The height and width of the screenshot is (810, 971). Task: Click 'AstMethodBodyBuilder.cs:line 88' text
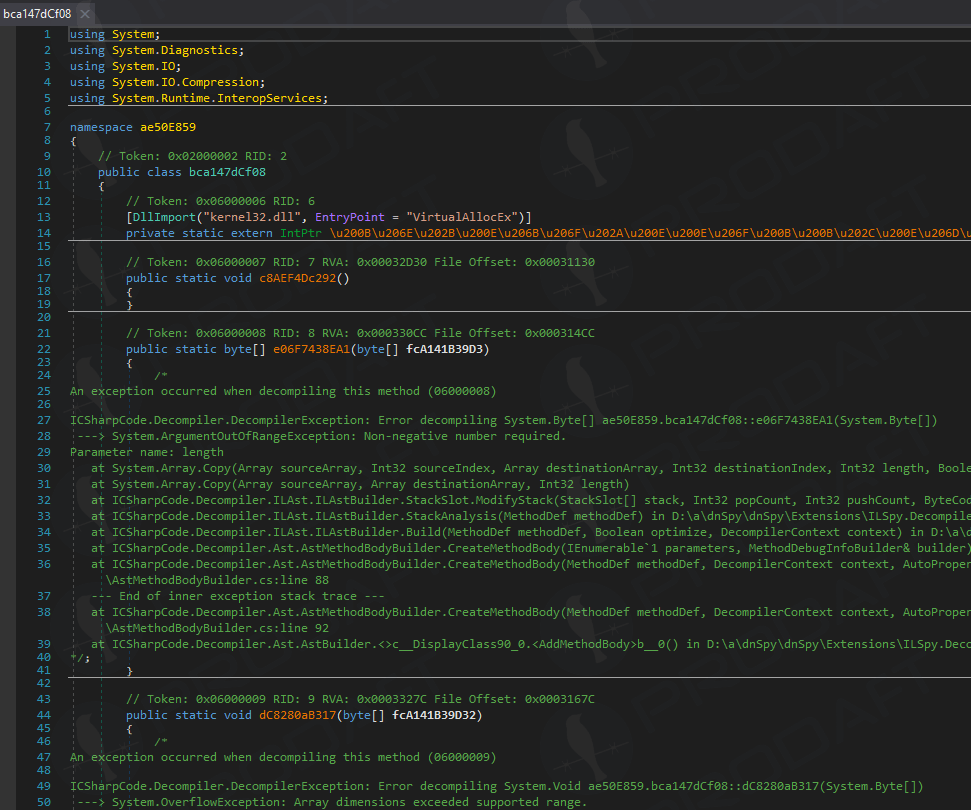[217, 580]
